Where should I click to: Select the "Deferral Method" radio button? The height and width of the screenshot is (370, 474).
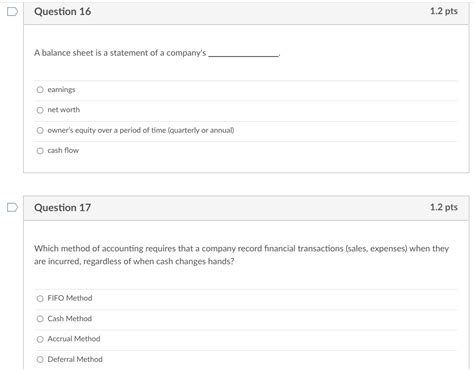pos(40,359)
